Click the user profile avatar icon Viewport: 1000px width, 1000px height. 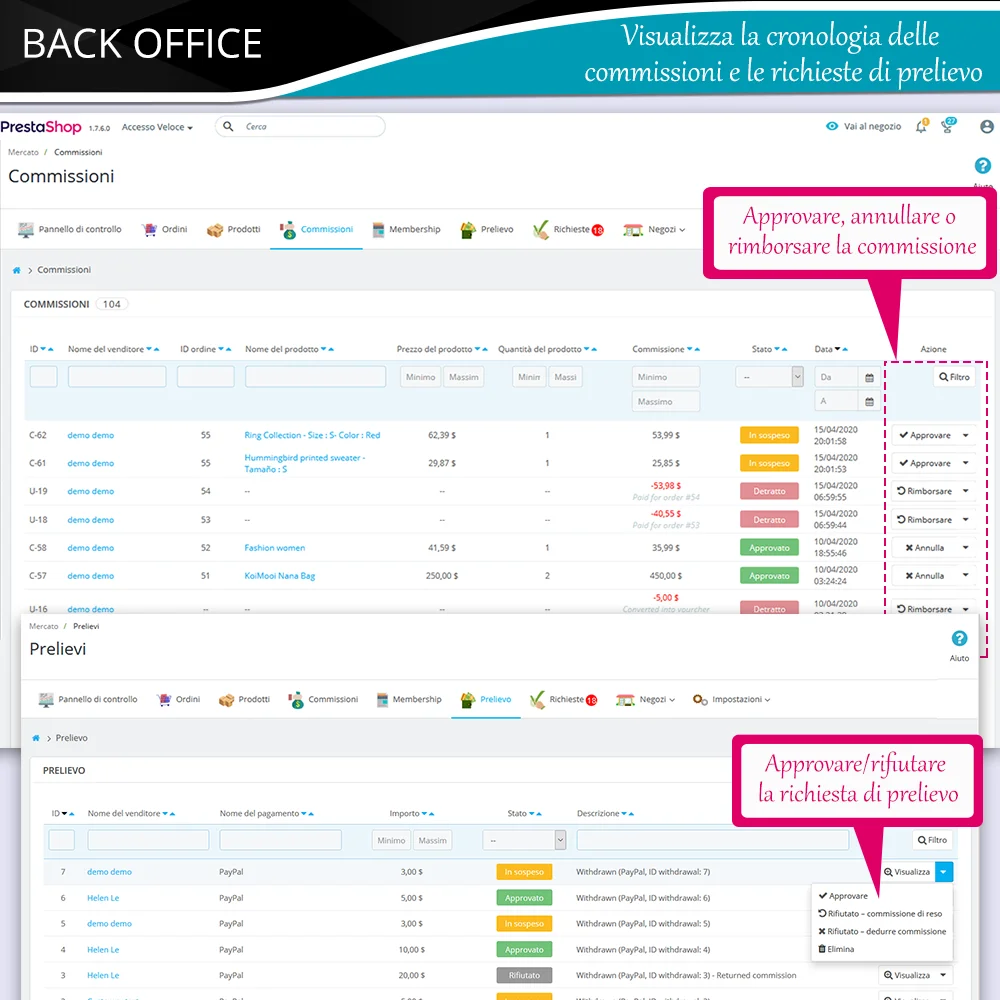(987, 127)
